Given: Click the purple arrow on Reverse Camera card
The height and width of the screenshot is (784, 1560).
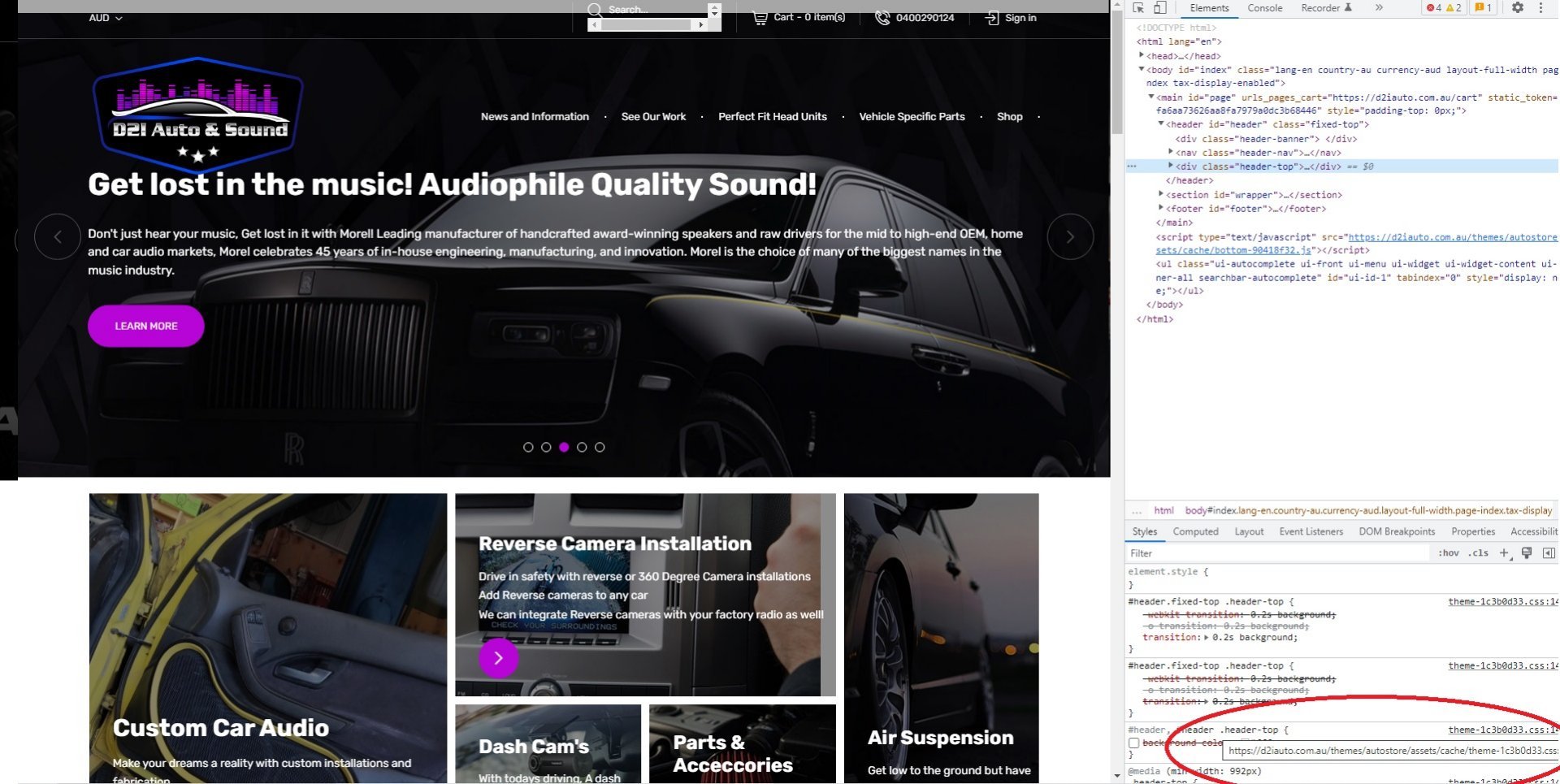Looking at the screenshot, I should tap(498, 658).
